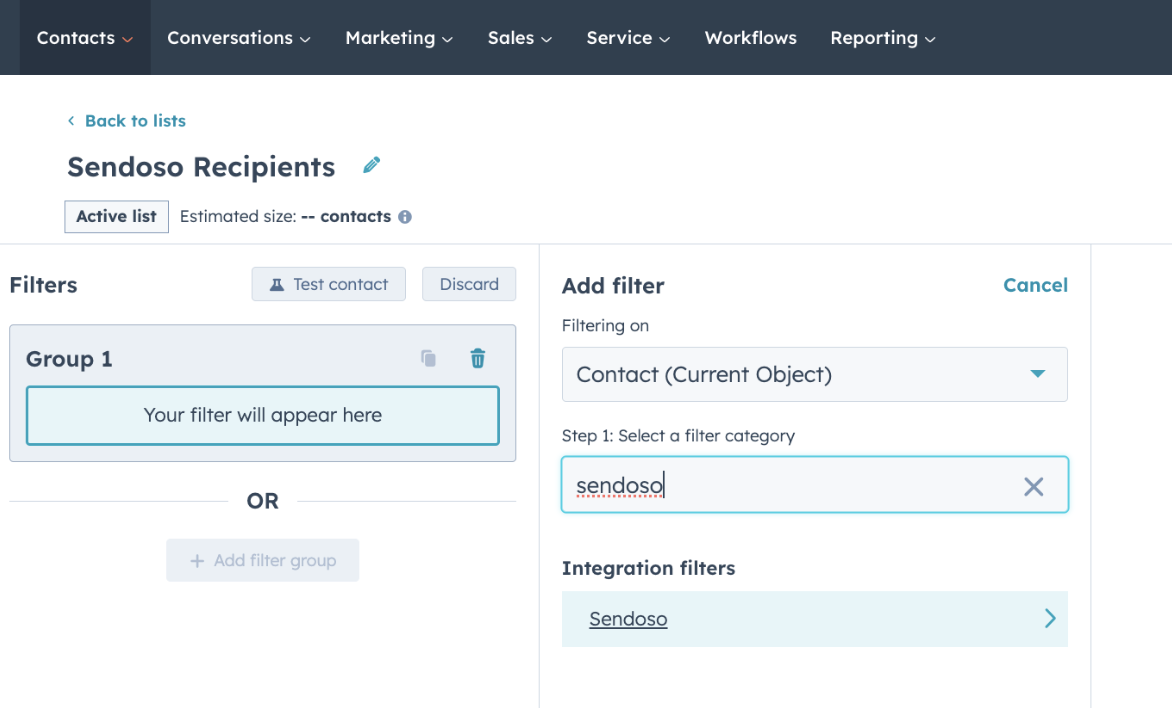
Task: Open the Reporting menu
Action: [x=882, y=38]
